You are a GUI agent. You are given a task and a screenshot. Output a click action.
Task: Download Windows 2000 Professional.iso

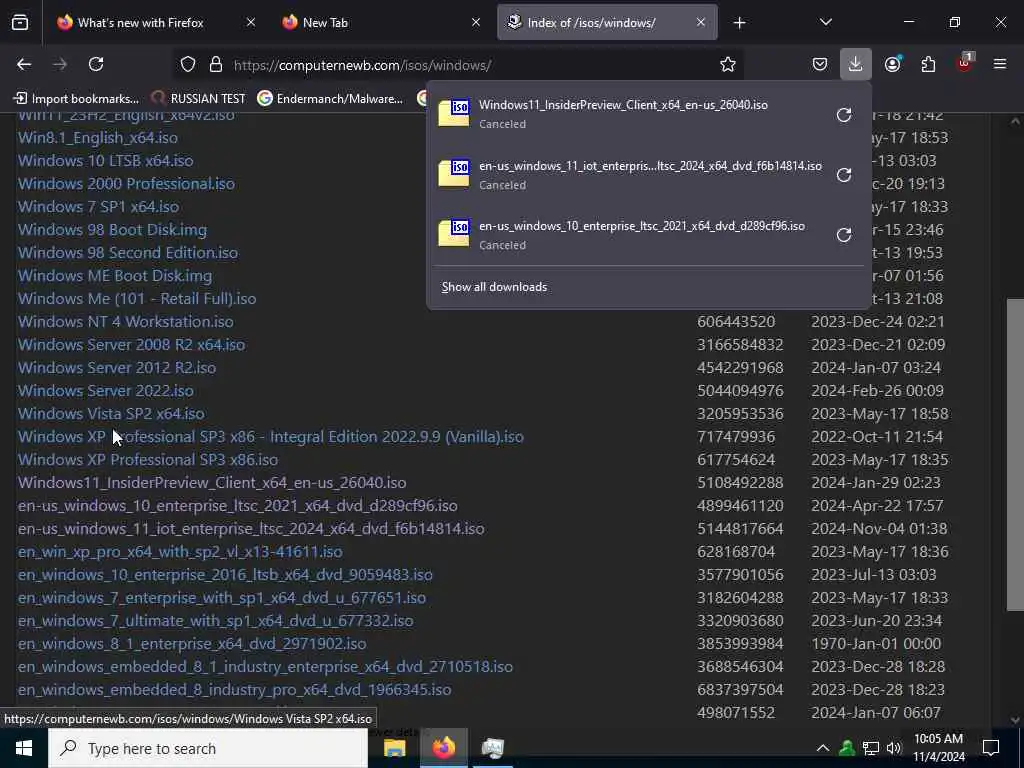coord(126,184)
